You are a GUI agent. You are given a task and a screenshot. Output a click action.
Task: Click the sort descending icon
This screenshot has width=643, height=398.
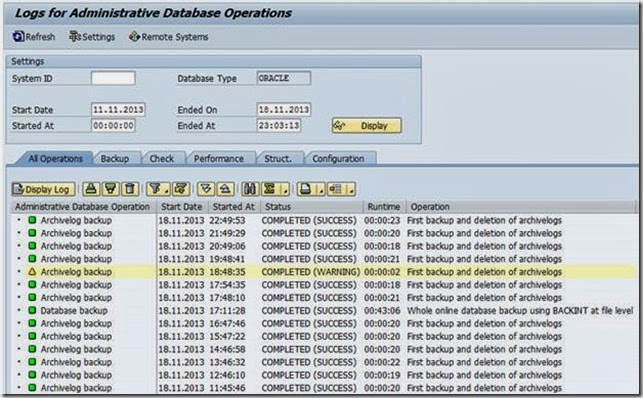[110, 189]
